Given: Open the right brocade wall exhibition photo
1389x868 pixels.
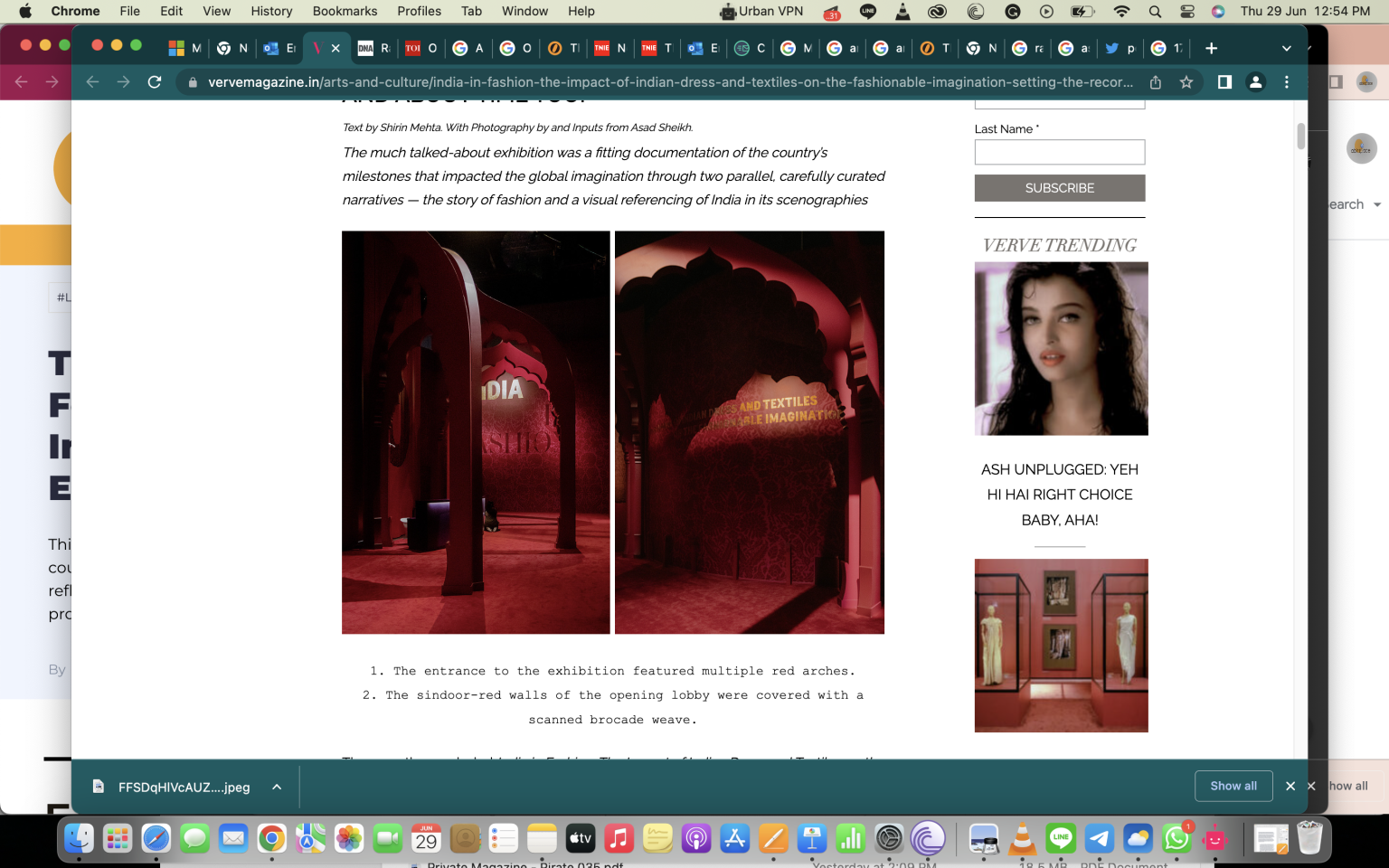Looking at the screenshot, I should pyautogui.click(x=750, y=432).
